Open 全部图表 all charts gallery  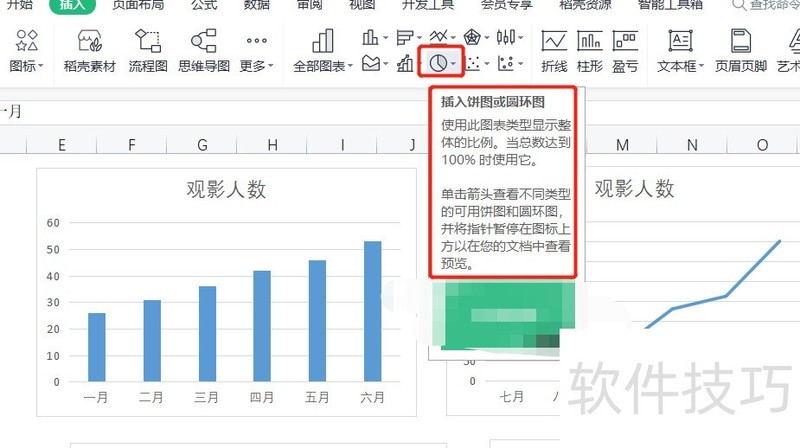322,51
